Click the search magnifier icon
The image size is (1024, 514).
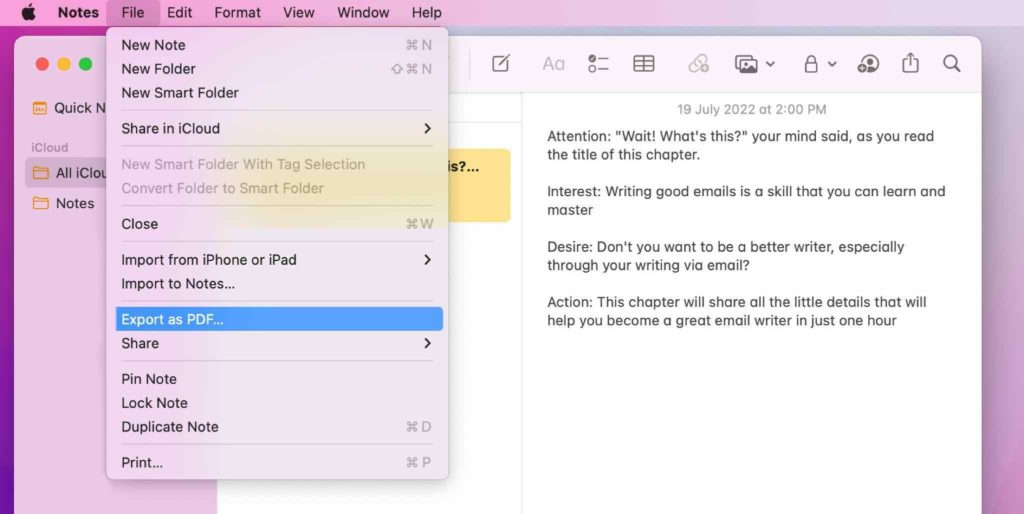(x=952, y=63)
